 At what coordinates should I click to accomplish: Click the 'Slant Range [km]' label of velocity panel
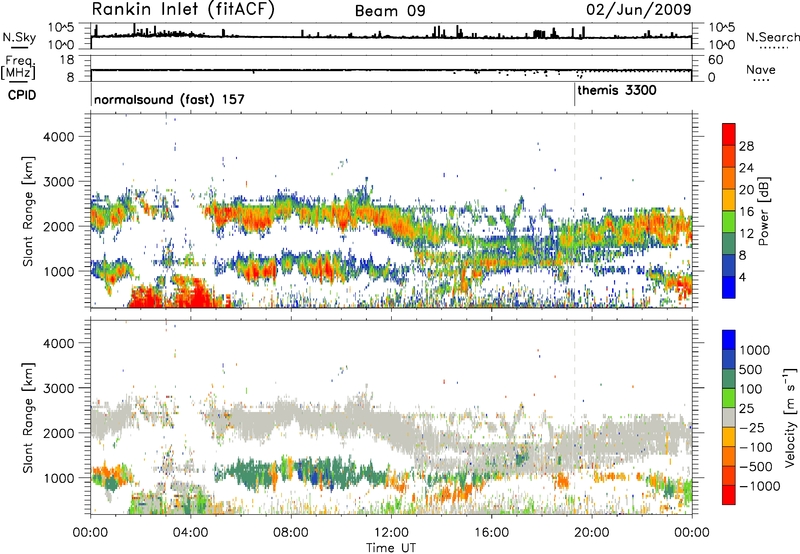point(28,417)
